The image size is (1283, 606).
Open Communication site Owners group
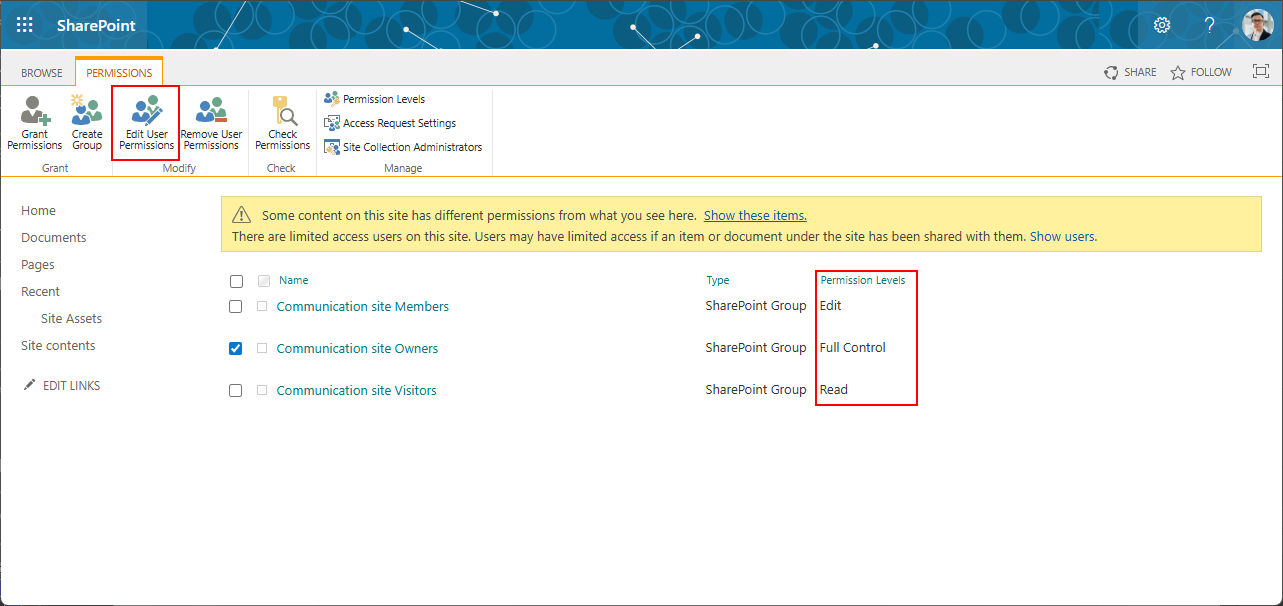(357, 348)
